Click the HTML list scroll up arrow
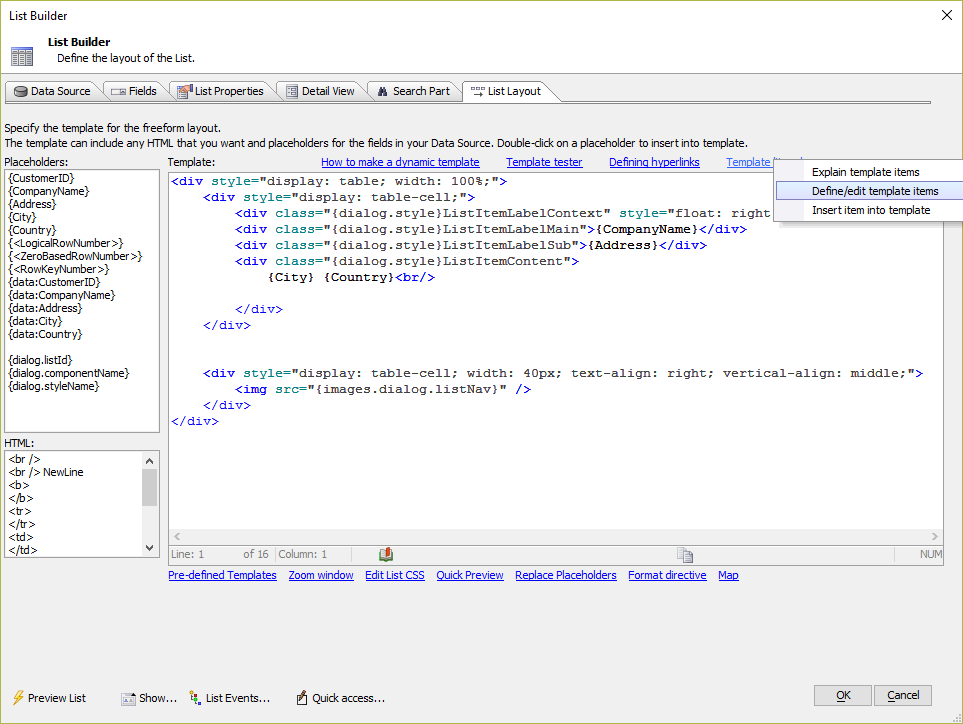Image resolution: width=963 pixels, height=724 pixels. (x=149, y=461)
